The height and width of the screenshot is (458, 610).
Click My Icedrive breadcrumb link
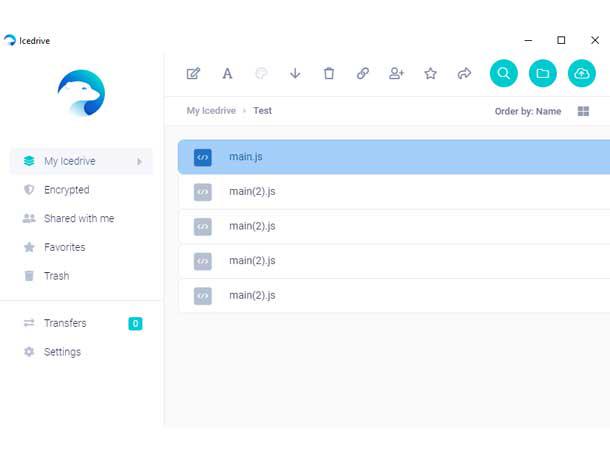[x=211, y=111]
